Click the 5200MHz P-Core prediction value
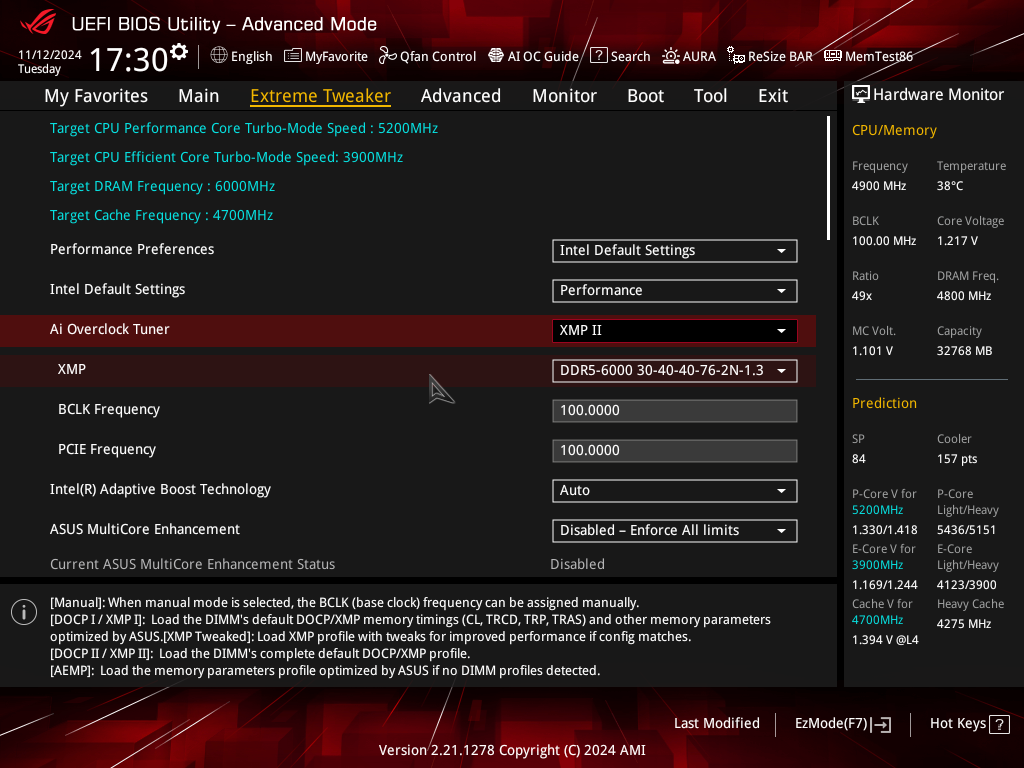 pos(878,510)
